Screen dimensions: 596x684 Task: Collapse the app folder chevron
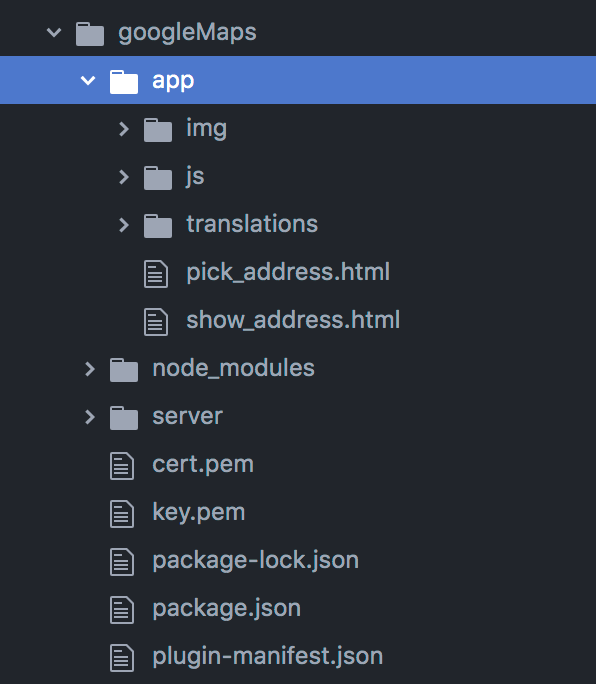[x=88, y=80]
